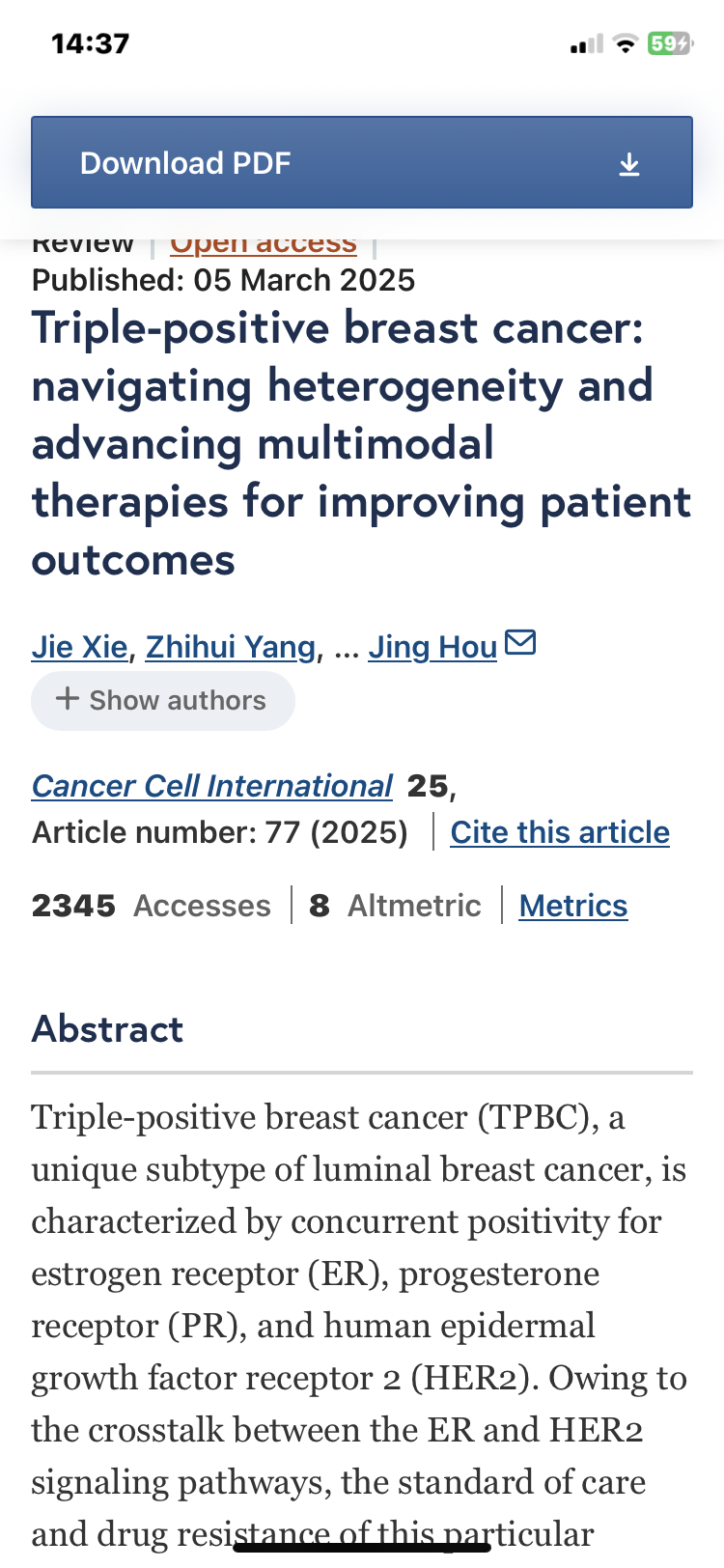Open author Zhihui Yang's link
The image size is (724, 1568).
point(231,646)
